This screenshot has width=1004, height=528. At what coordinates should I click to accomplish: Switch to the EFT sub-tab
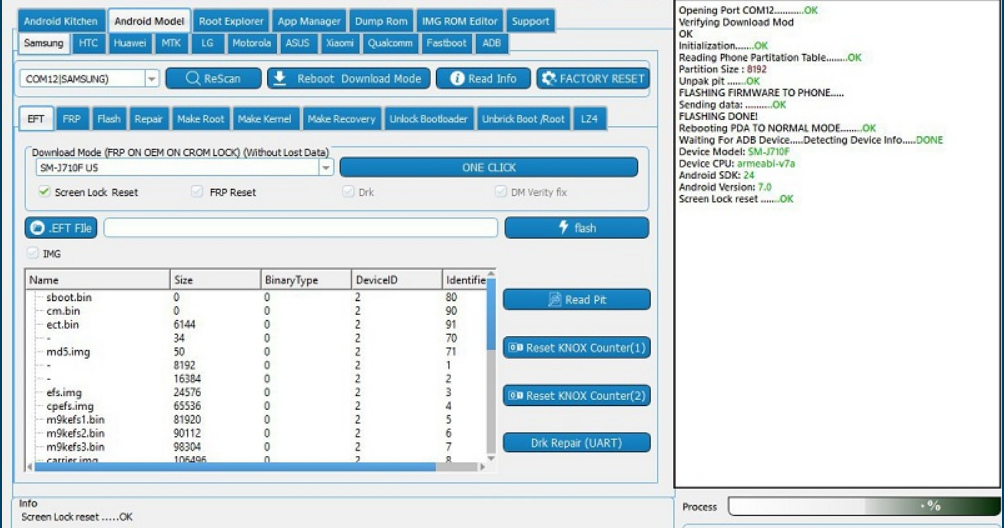click(36, 118)
